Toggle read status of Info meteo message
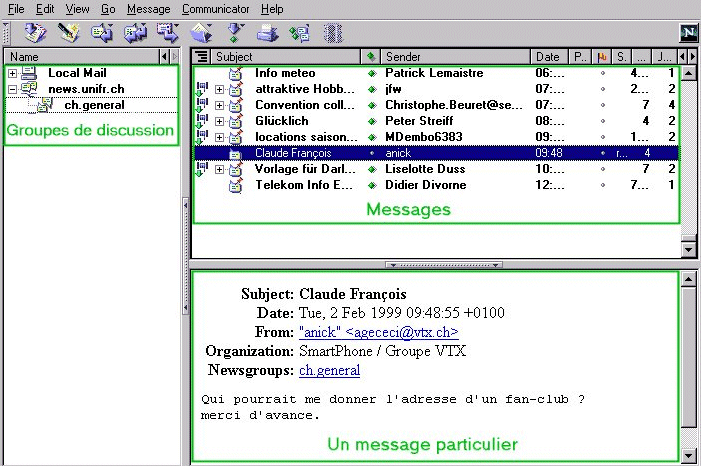 (372, 73)
